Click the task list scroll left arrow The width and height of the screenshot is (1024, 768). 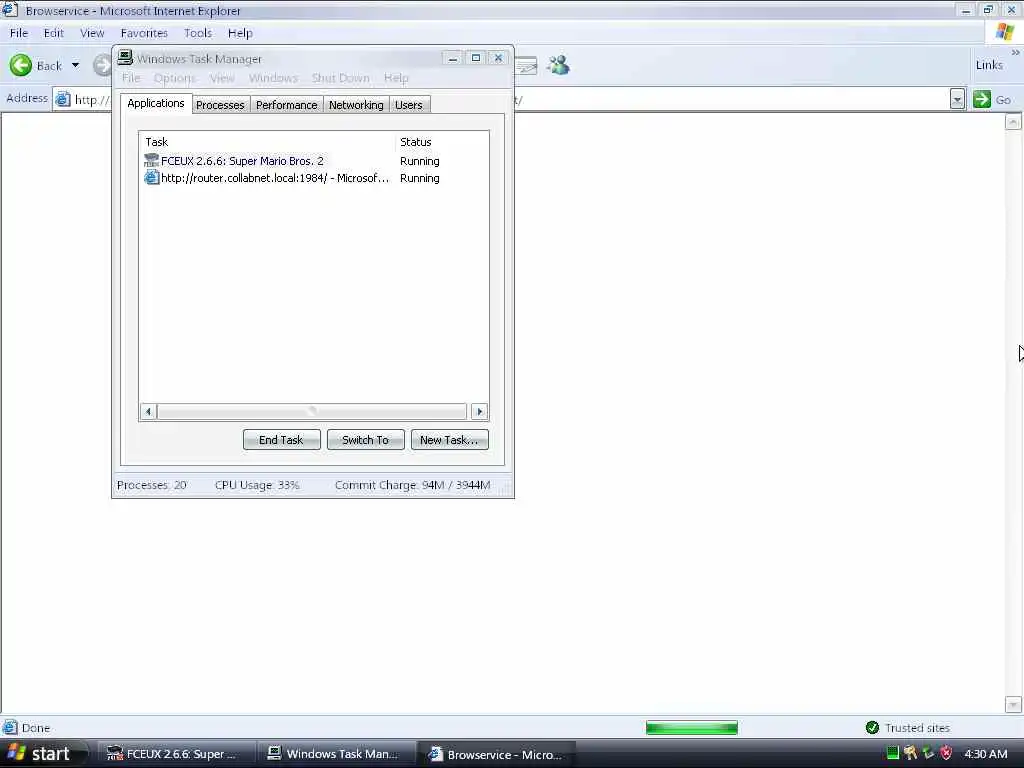coord(148,411)
